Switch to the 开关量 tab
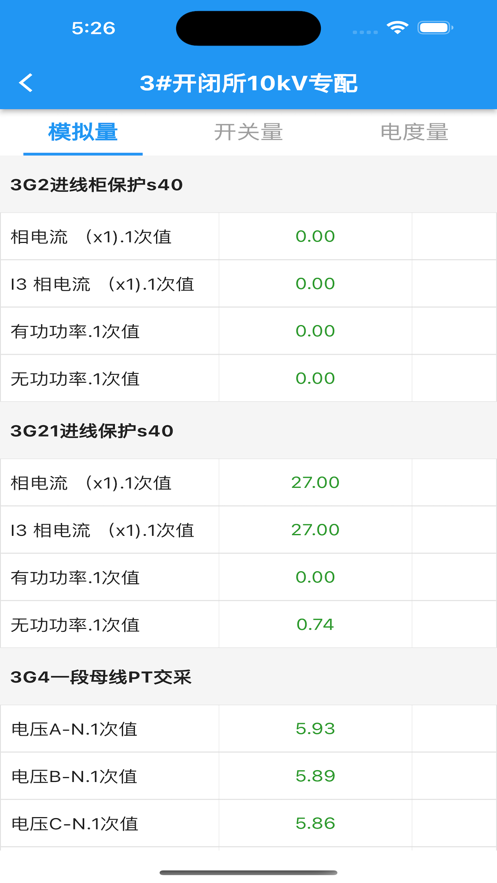 click(x=248, y=132)
